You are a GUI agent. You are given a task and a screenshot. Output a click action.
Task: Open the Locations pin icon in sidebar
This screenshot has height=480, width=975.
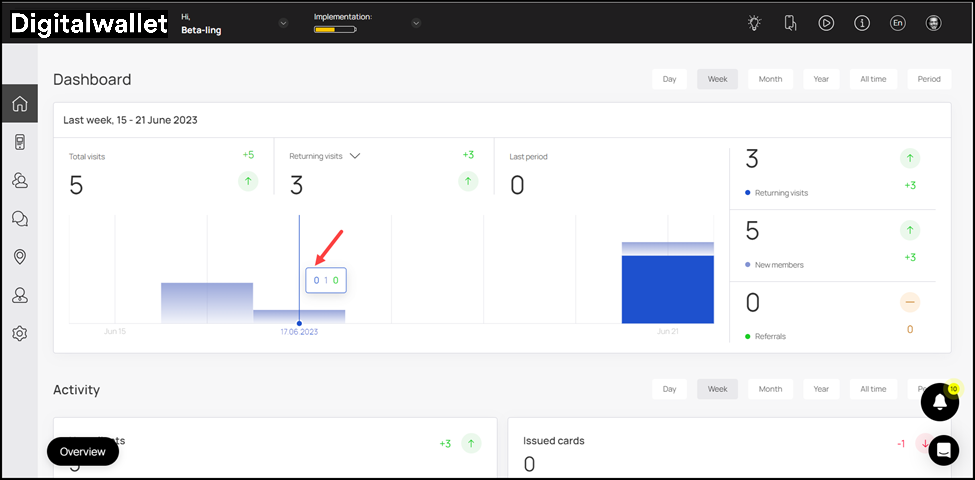[x=19, y=257]
